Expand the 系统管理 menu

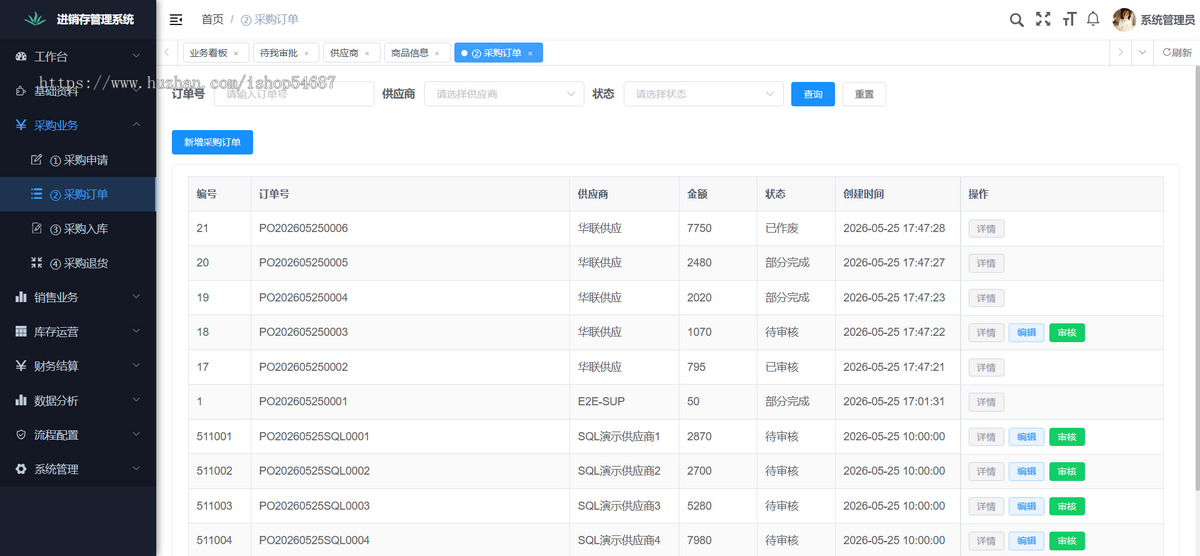click(x=137, y=469)
